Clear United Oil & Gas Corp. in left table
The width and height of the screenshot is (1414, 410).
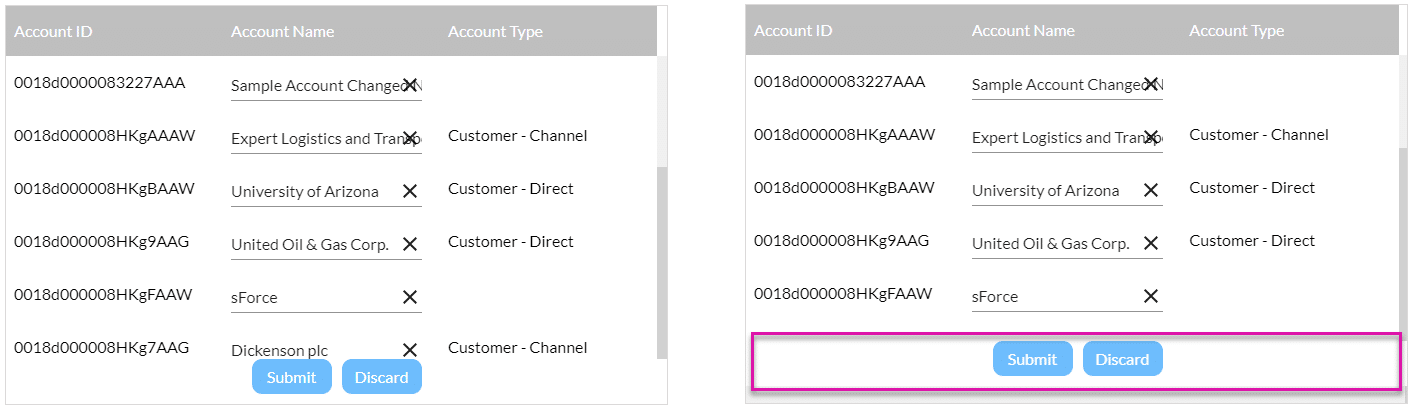coord(410,244)
